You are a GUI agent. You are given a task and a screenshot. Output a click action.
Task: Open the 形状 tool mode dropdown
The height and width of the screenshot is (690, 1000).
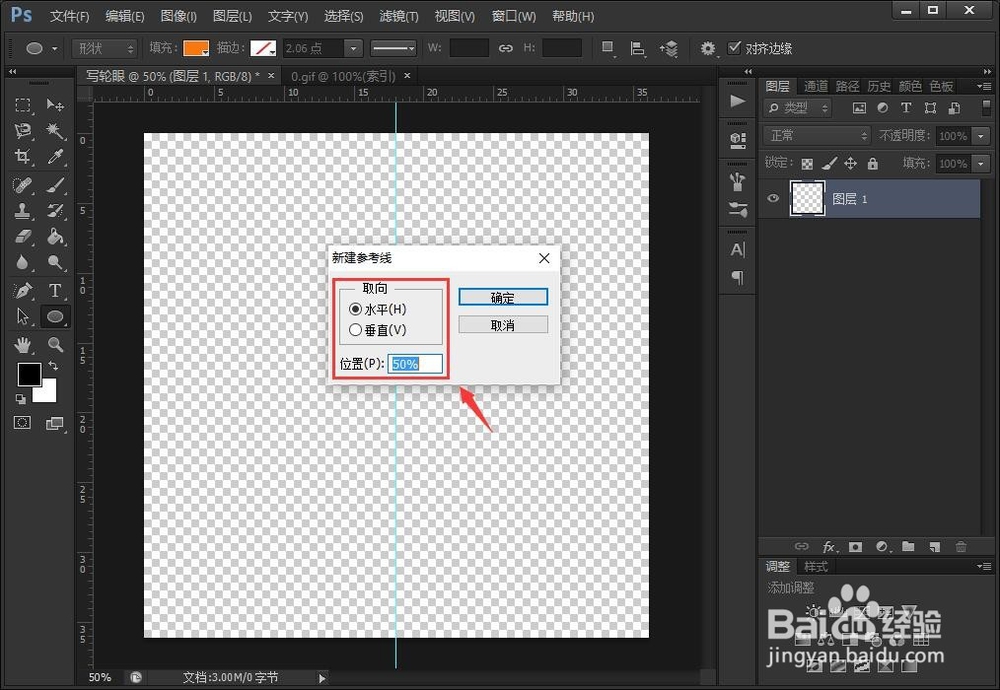[x=105, y=48]
